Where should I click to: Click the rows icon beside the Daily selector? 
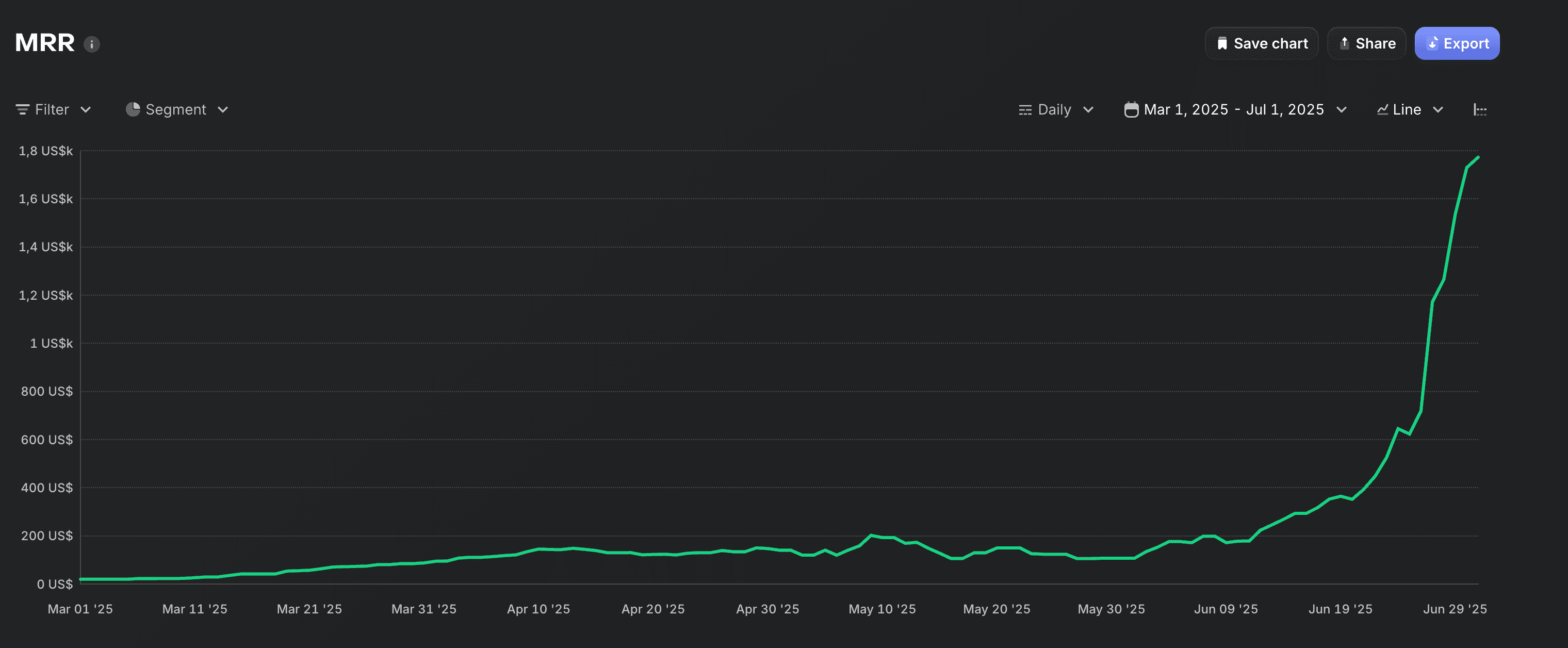[x=1025, y=109]
